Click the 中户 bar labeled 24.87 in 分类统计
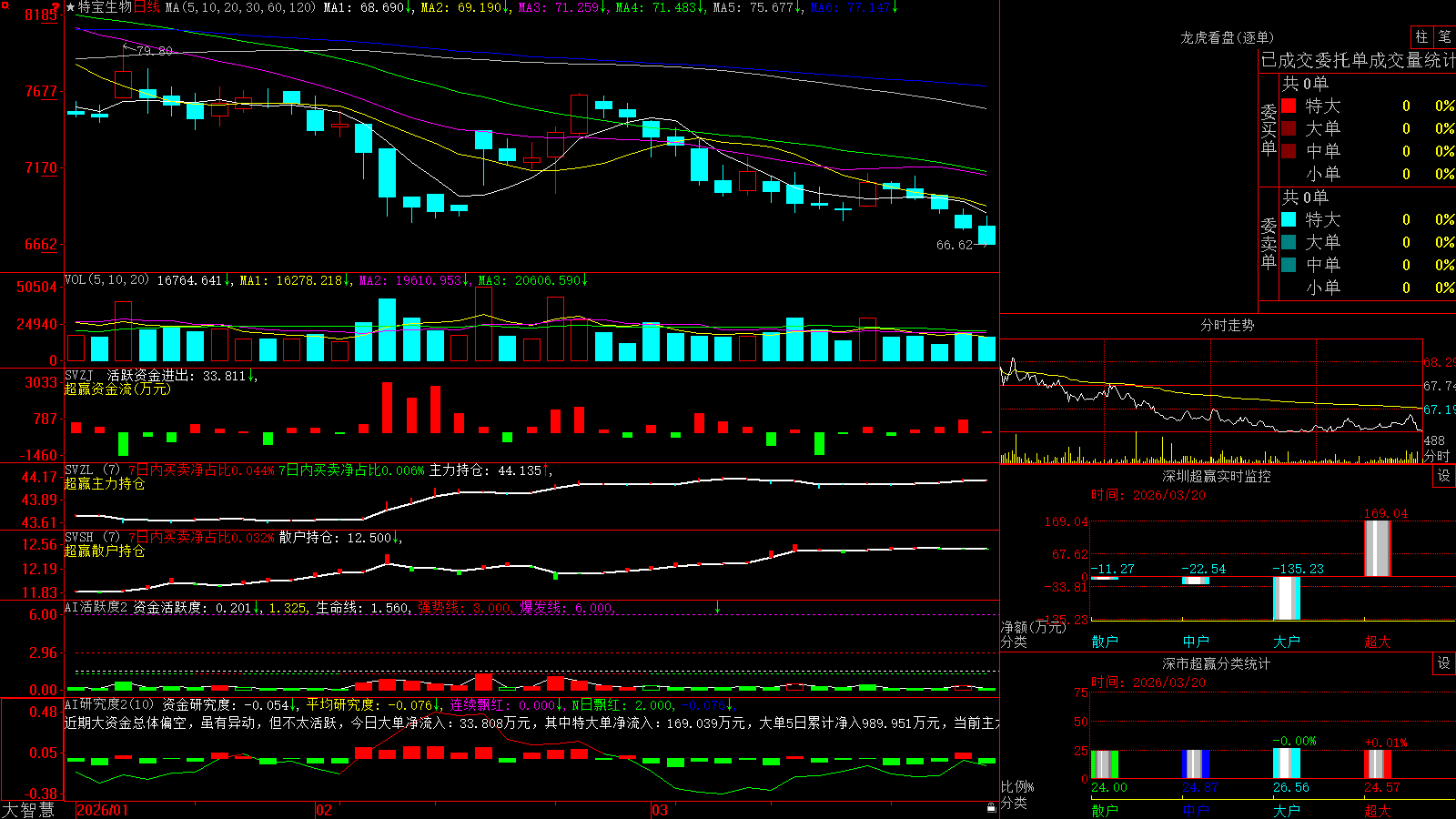Image resolution: width=1456 pixels, height=819 pixels. click(x=1196, y=764)
